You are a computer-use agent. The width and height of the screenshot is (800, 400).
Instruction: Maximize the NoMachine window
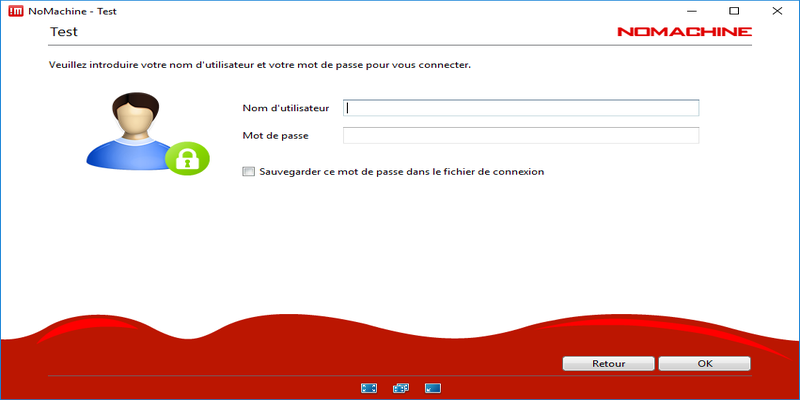pos(734,11)
